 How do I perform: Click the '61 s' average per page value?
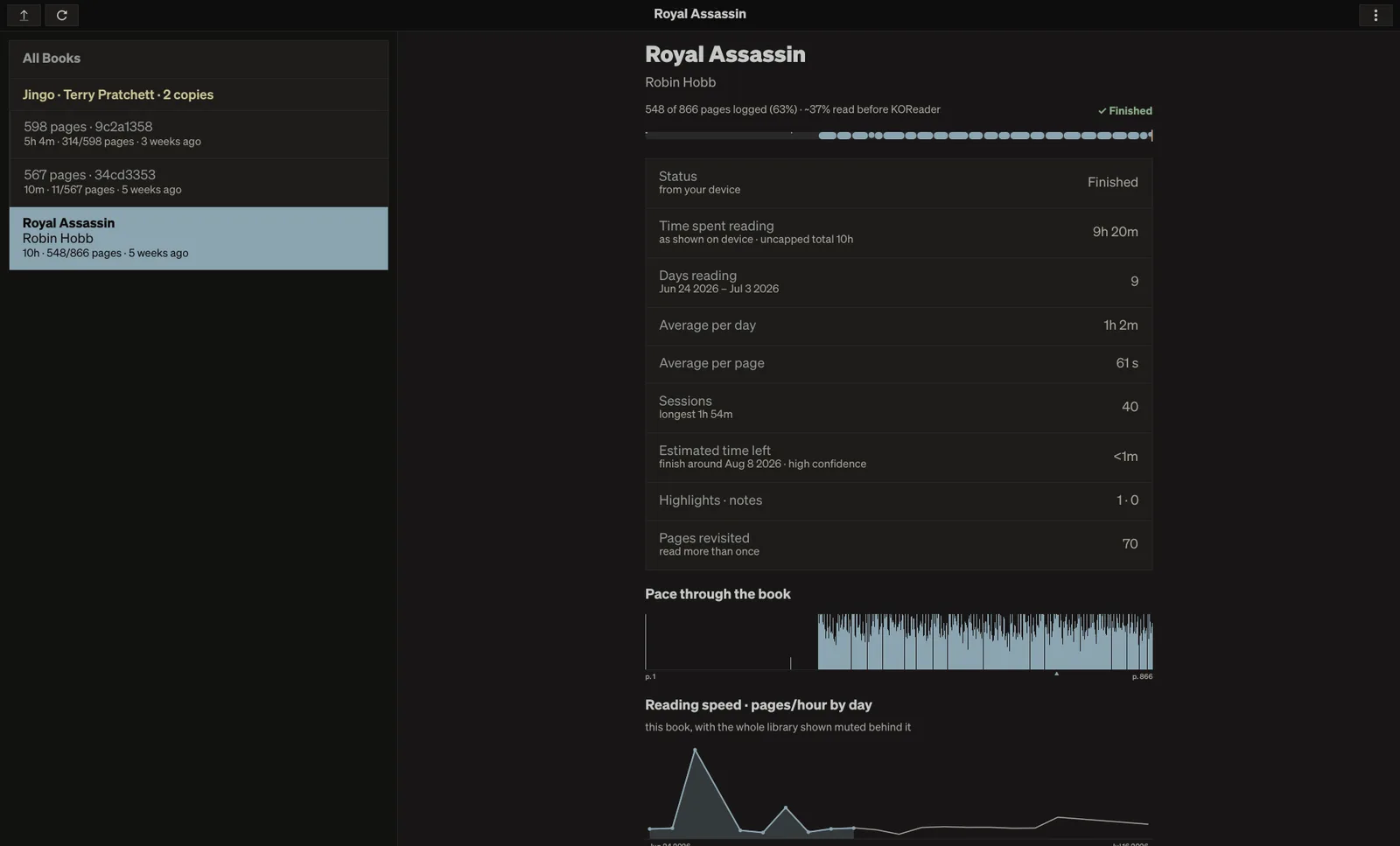1127,363
